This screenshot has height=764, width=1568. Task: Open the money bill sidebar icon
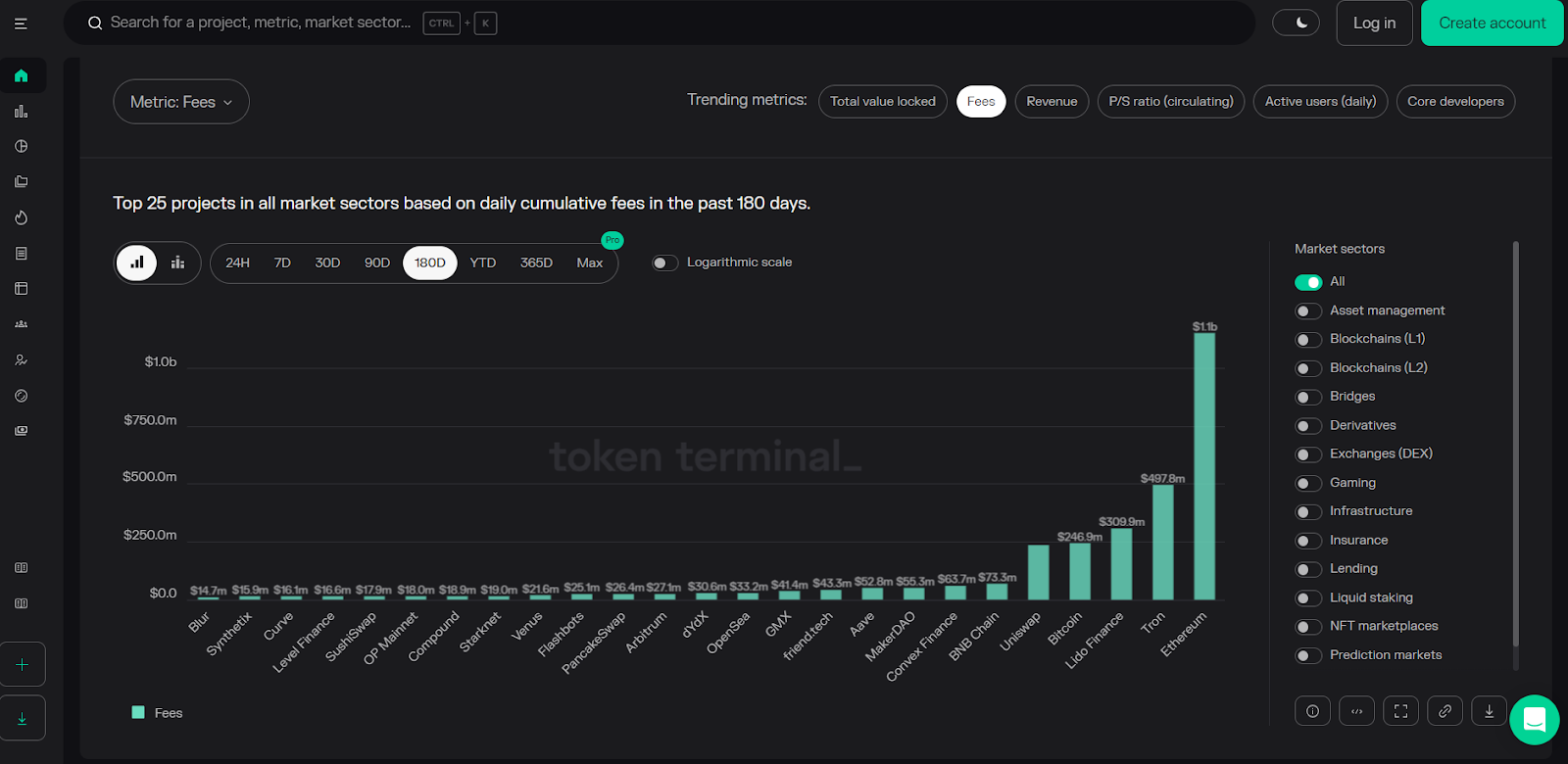point(22,430)
